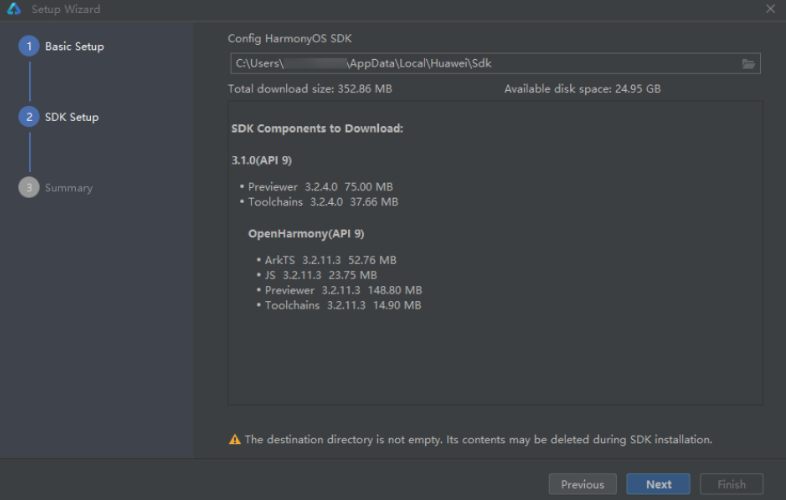Click the disabled Finish button
The height and width of the screenshot is (500, 786).
(x=731, y=484)
